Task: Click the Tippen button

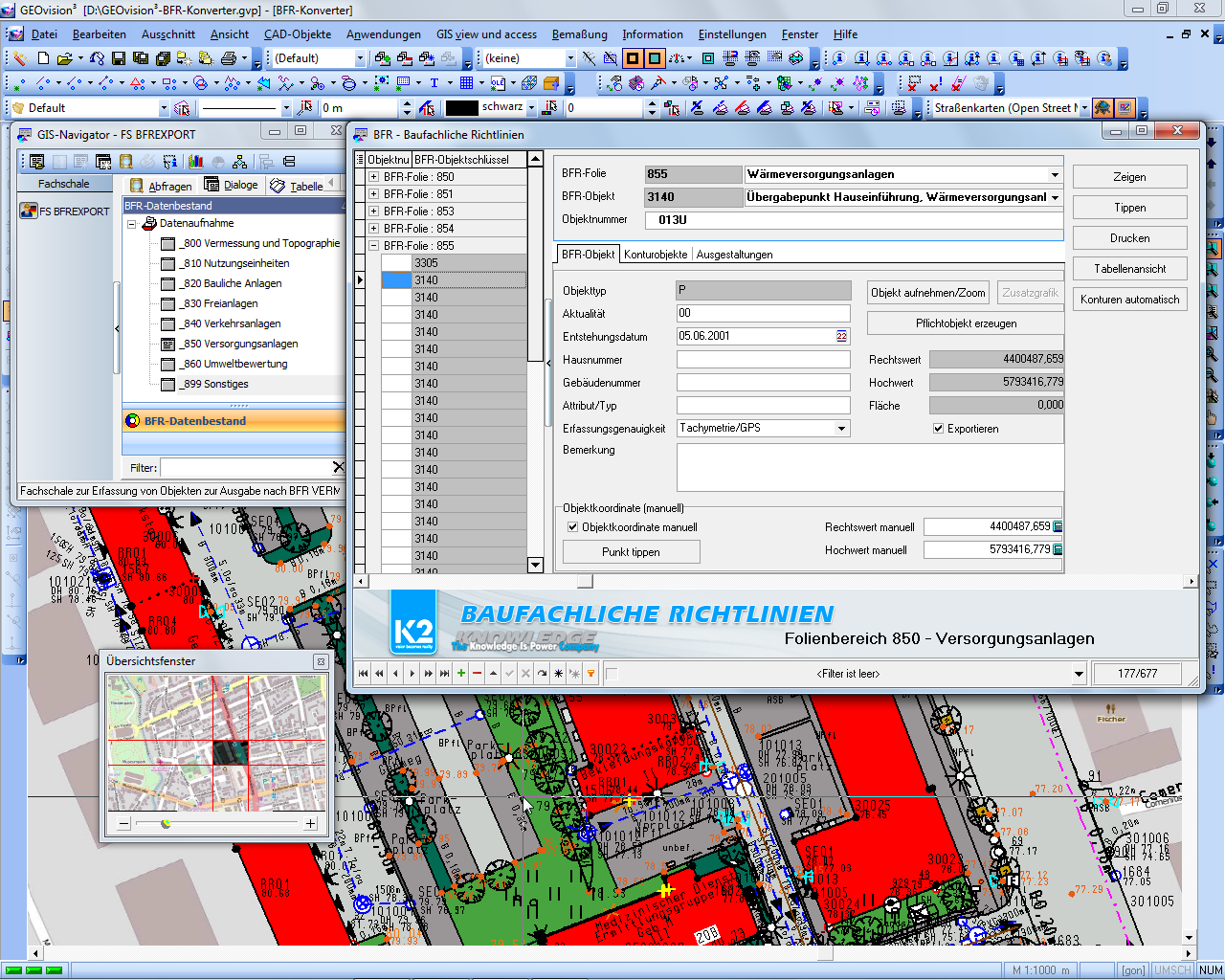Action: point(1129,208)
